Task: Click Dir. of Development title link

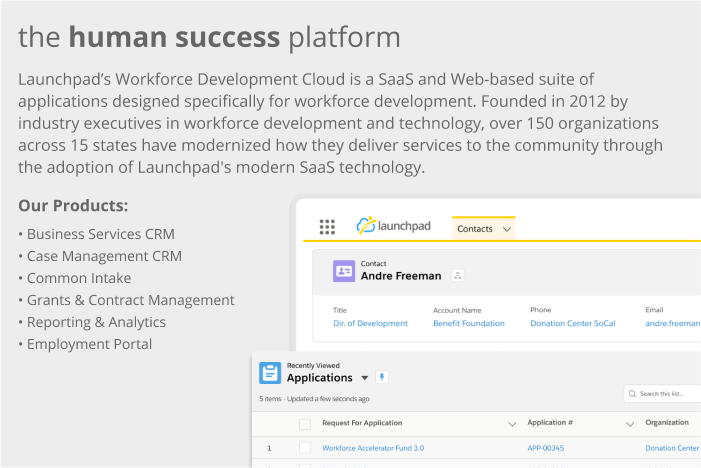Action: pos(370,323)
